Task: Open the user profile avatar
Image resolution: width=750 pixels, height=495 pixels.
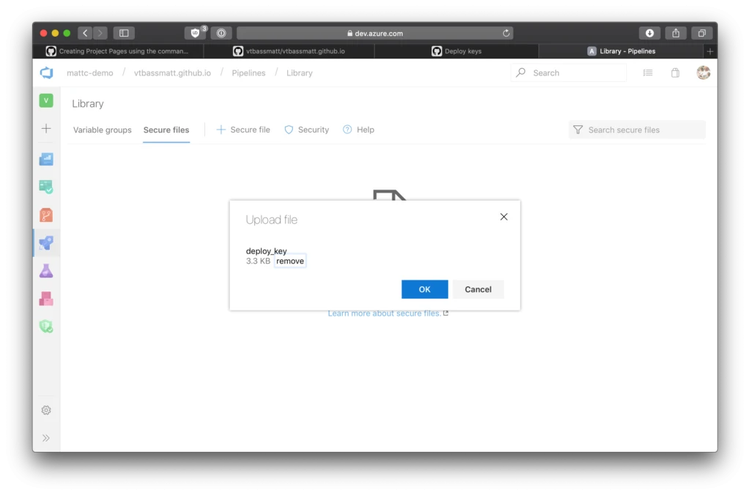Action: click(703, 73)
